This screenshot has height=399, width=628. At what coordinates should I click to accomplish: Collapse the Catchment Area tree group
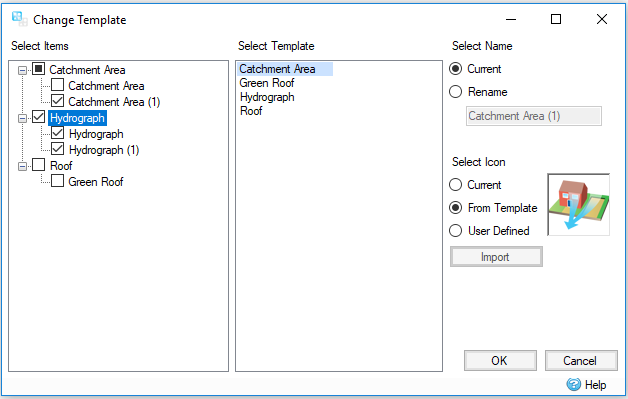[22, 70]
